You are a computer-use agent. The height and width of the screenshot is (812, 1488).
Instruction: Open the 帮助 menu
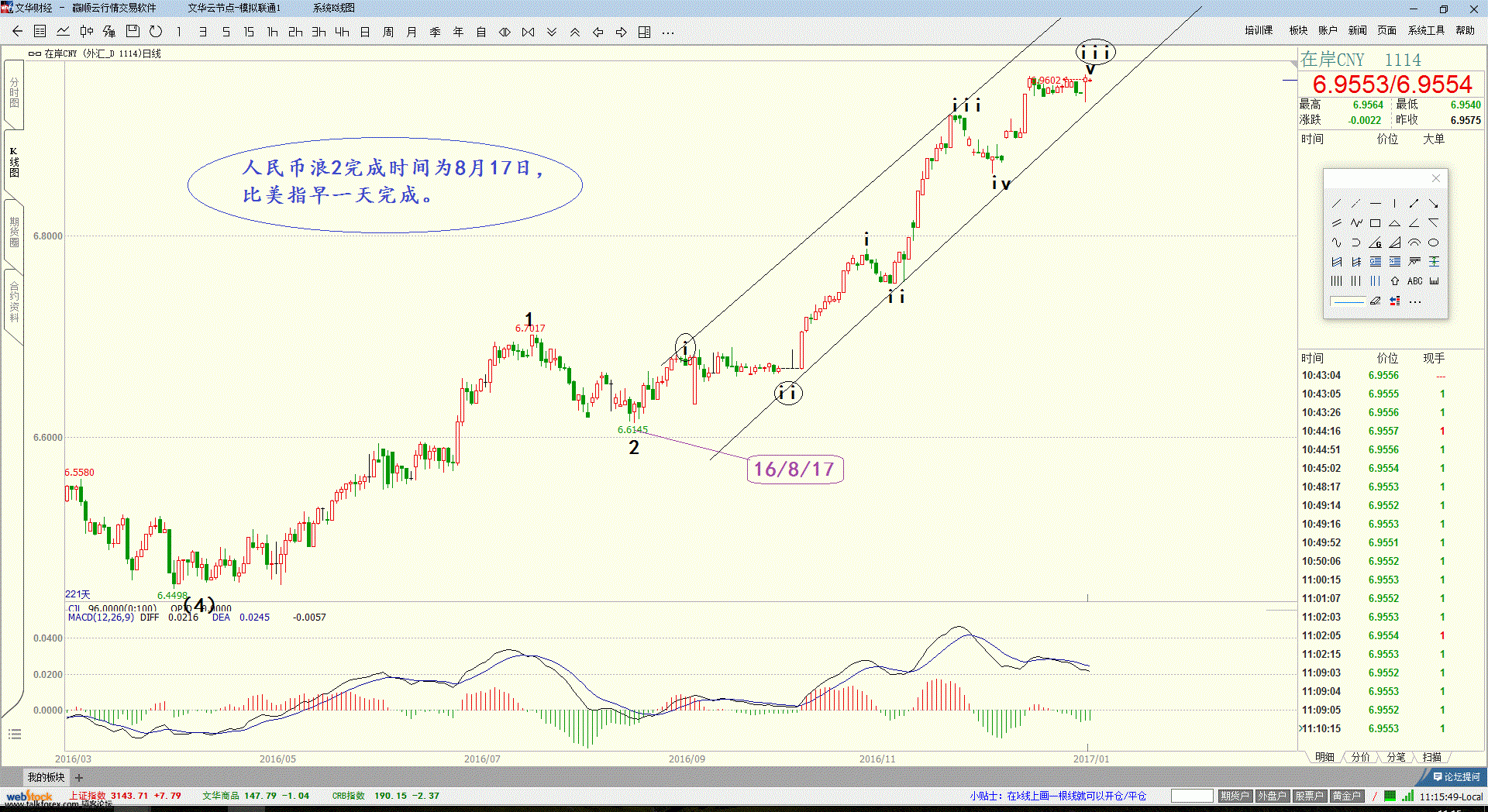tap(1465, 30)
